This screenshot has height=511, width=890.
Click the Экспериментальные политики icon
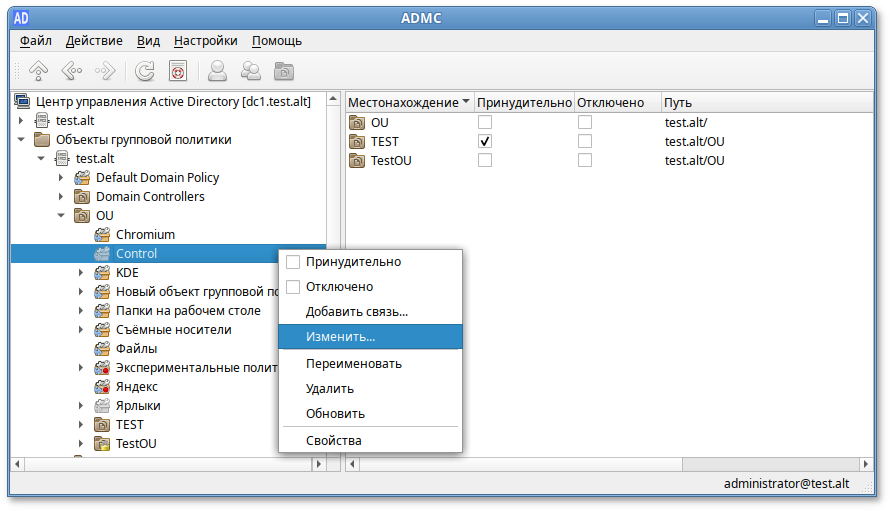pyautogui.click(x=102, y=368)
